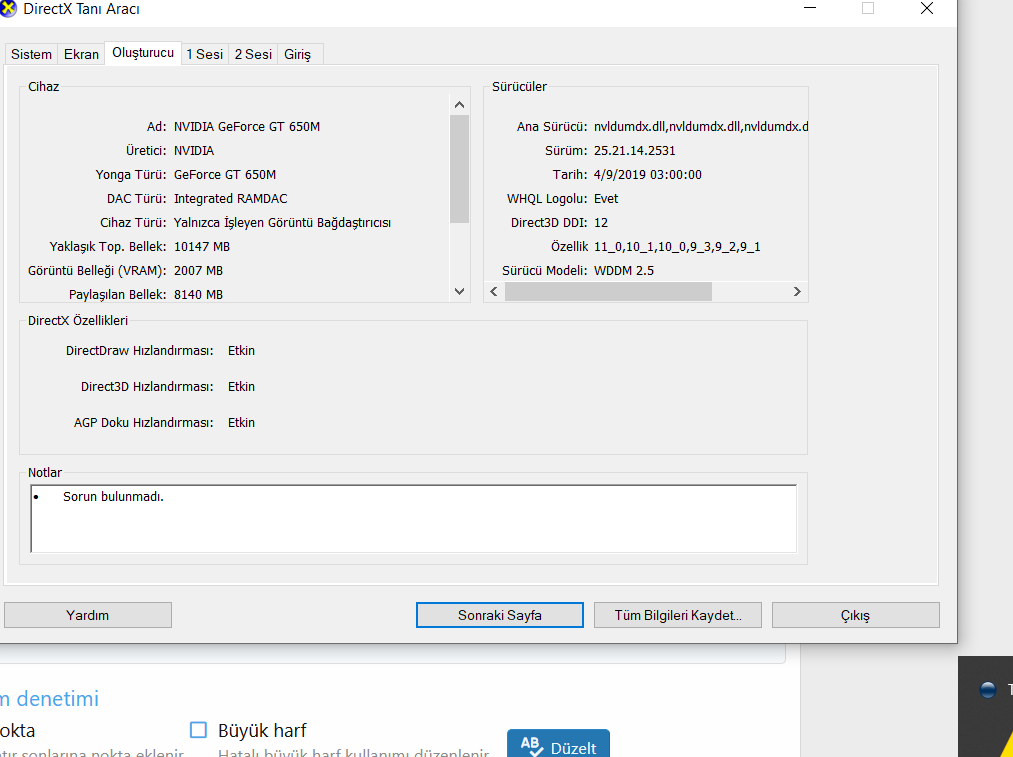This screenshot has height=757, width=1013.
Task: Click Cihaz panel scroll up arrow
Action: tap(459, 105)
